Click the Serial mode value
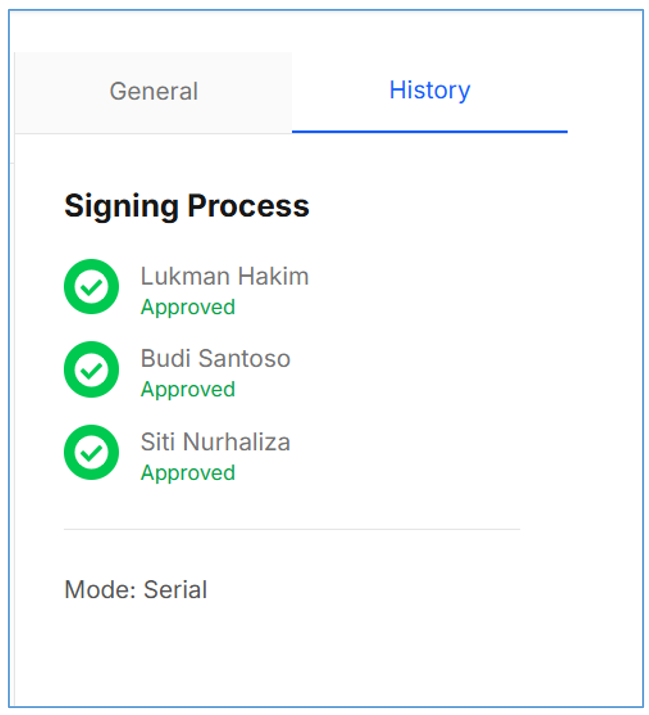Viewport: 649px width, 715px height. click(x=175, y=589)
